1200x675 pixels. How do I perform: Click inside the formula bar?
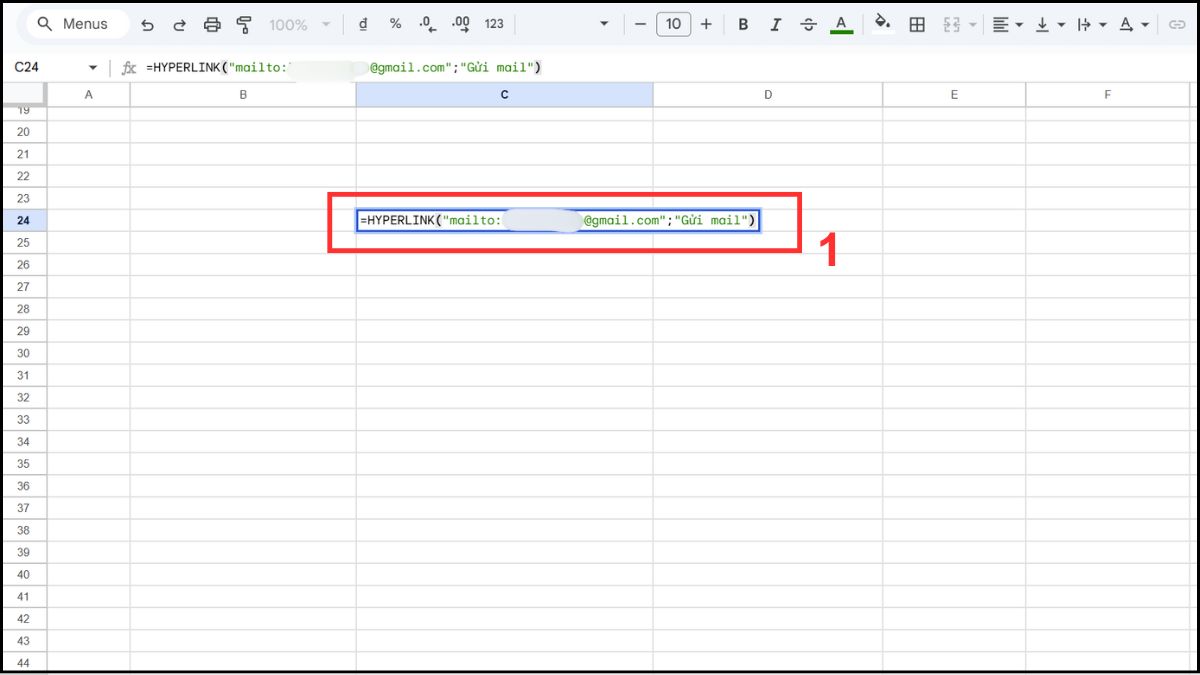coord(400,67)
